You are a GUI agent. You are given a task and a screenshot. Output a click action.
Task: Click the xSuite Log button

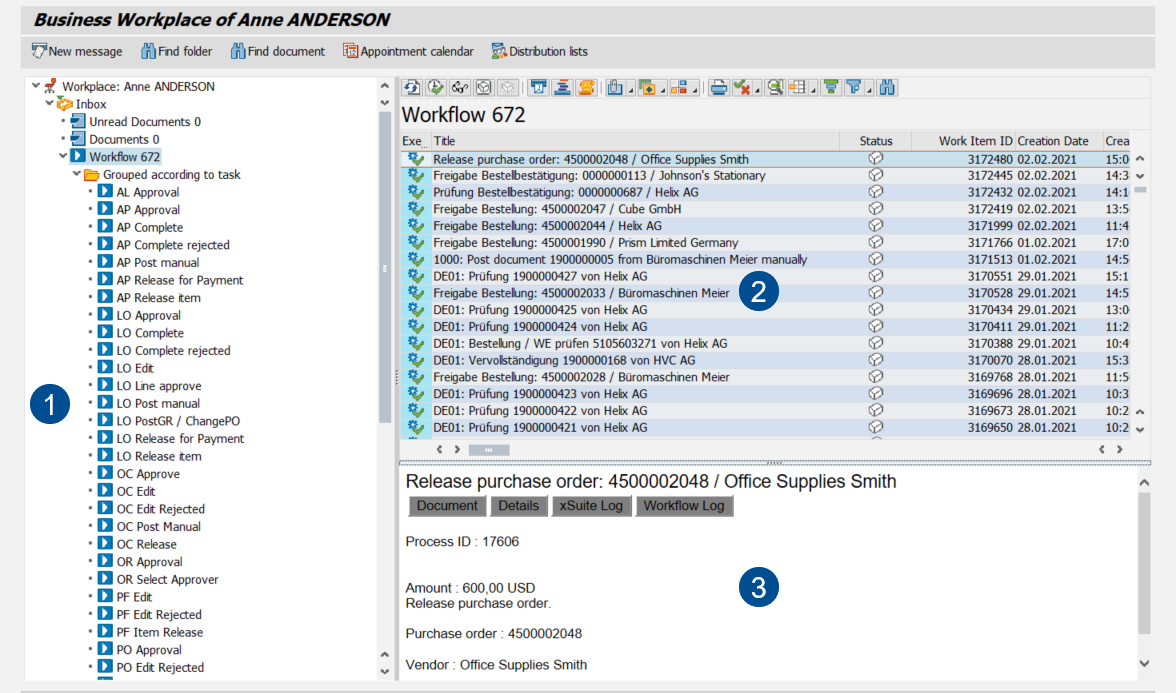tap(591, 506)
